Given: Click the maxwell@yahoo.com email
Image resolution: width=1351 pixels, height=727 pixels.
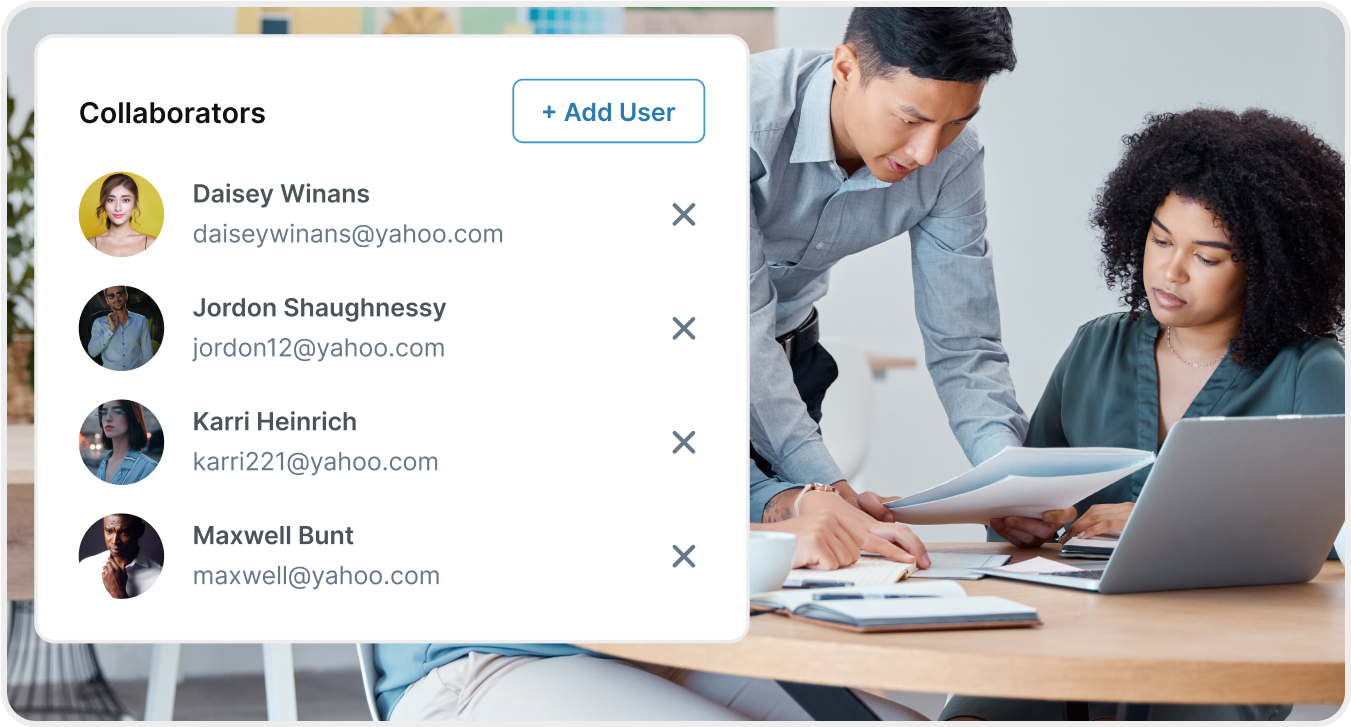Looking at the screenshot, I should pyautogui.click(x=316, y=577).
